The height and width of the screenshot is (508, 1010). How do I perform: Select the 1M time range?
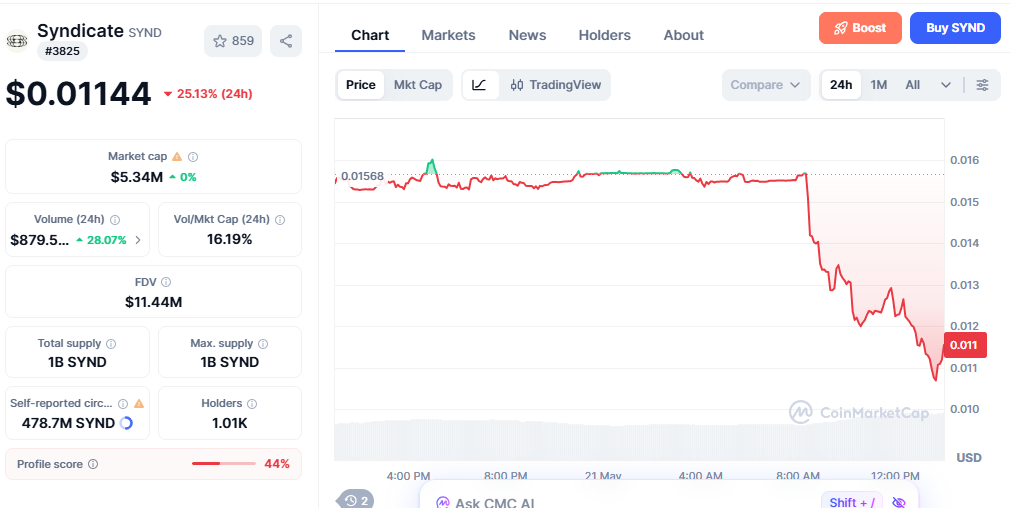(x=879, y=85)
